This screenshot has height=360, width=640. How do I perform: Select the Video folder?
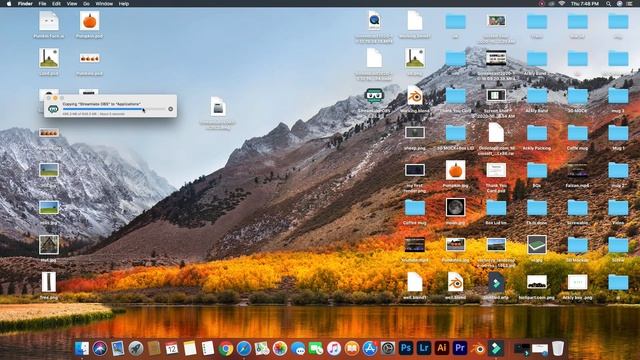coord(618,208)
